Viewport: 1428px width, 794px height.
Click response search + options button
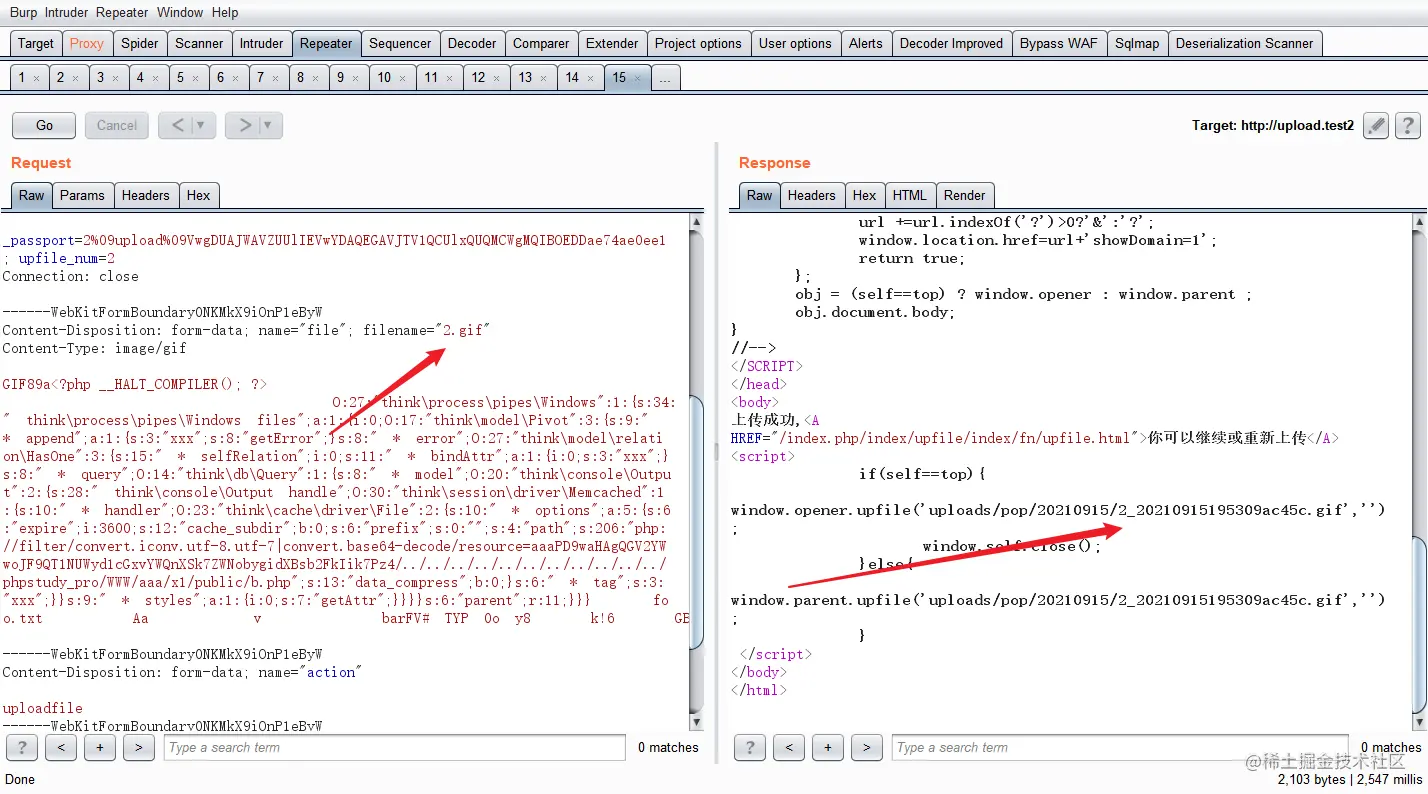pos(828,747)
